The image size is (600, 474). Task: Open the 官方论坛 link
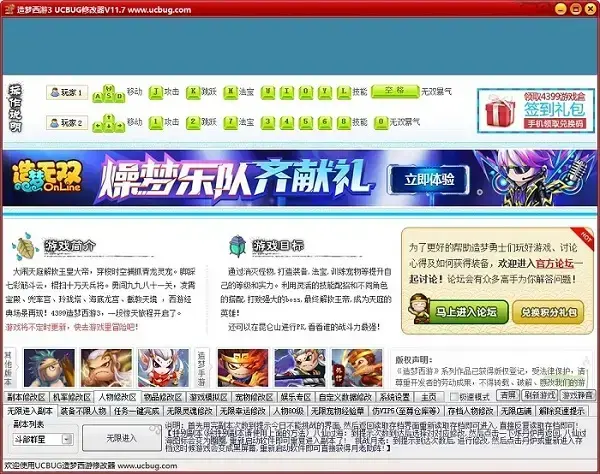point(555,264)
